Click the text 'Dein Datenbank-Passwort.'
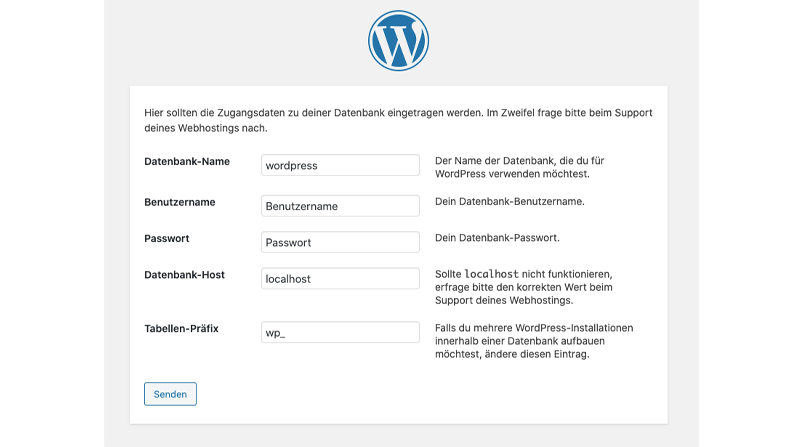This screenshot has height=447, width=795. pyautogui.click(x=497, y=238)
